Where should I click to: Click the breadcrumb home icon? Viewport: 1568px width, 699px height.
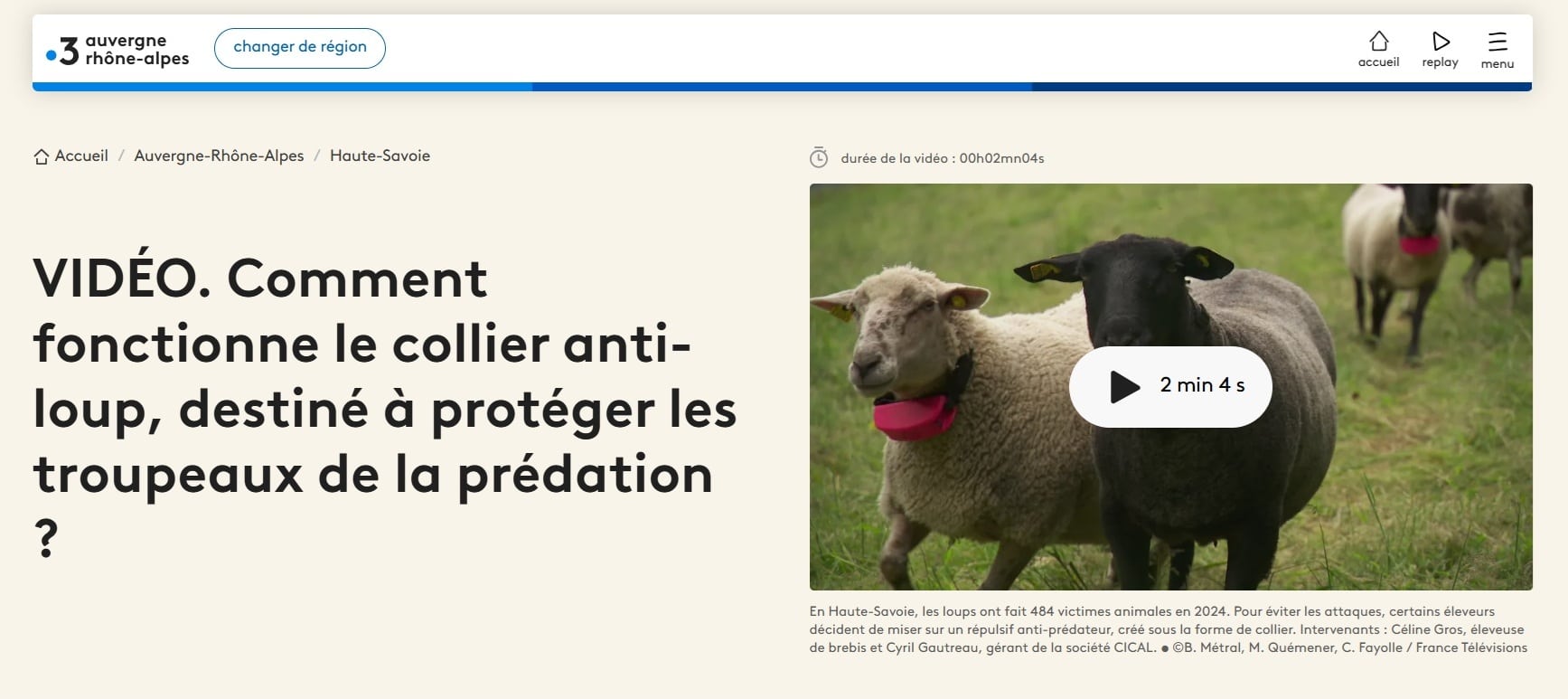[x=42, y=156]
